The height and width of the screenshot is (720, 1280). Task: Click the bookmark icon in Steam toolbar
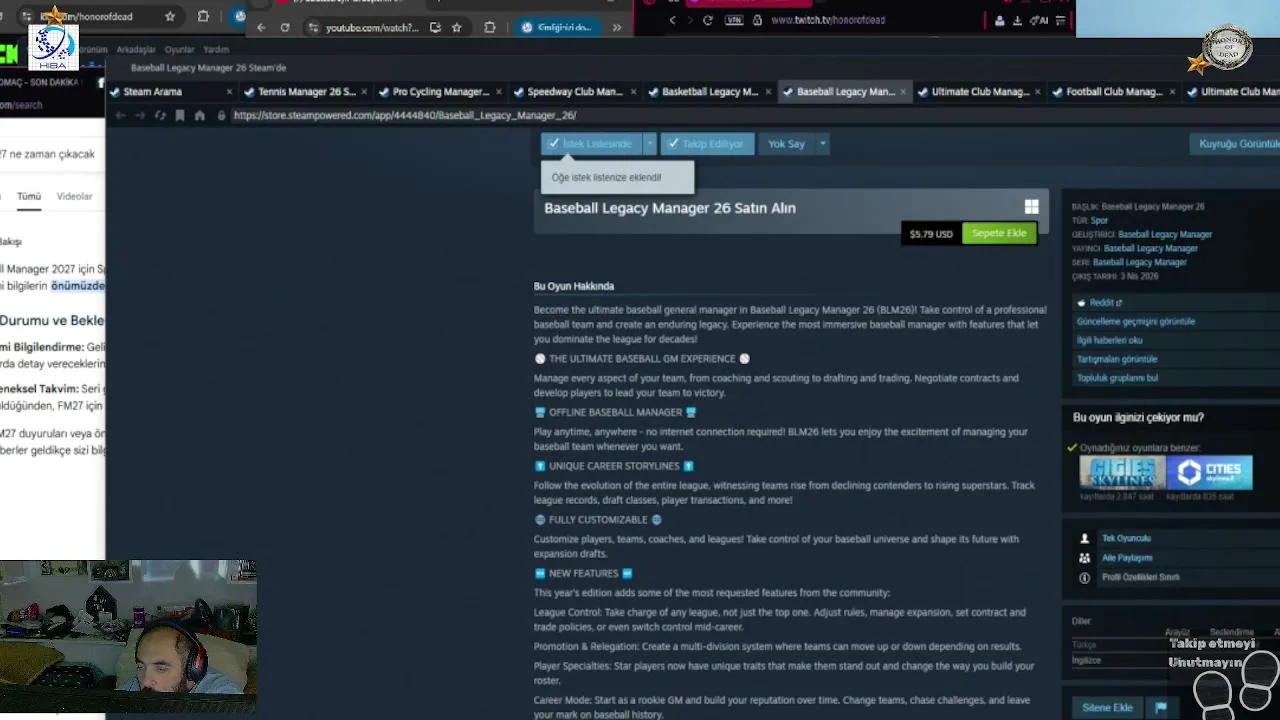coord(180,116)
